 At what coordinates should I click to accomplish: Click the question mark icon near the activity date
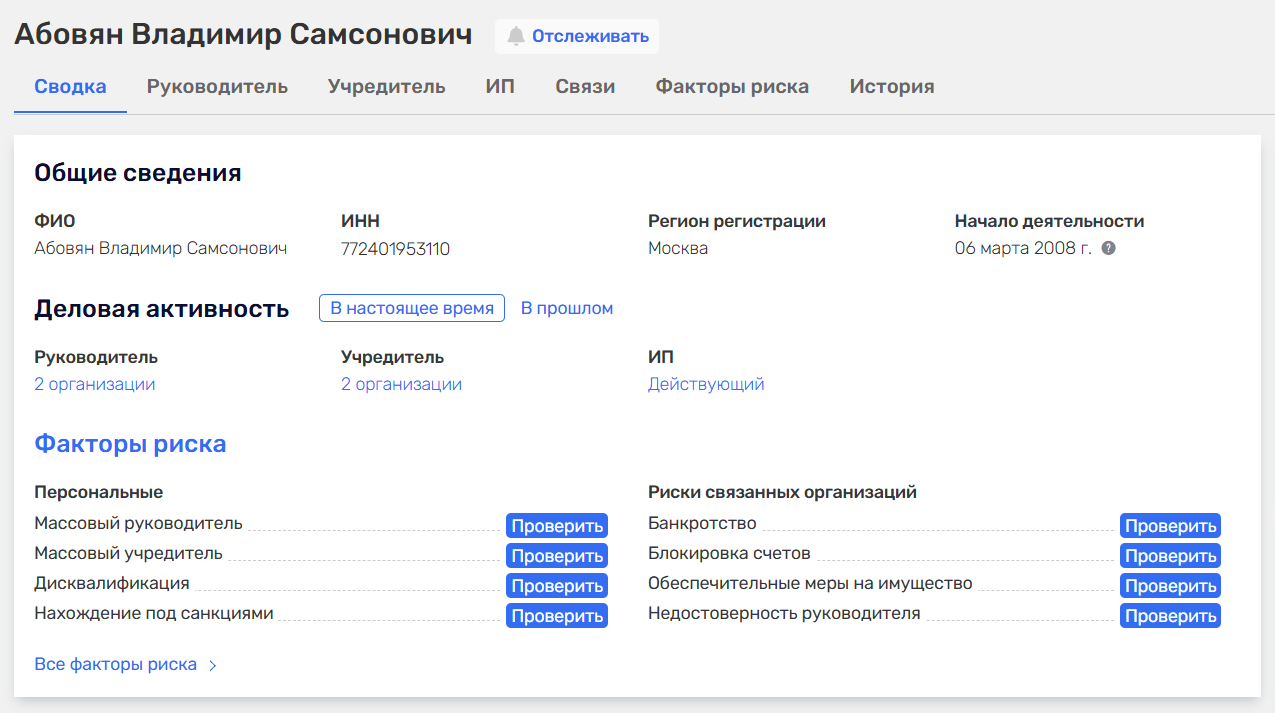(1108, 250)
